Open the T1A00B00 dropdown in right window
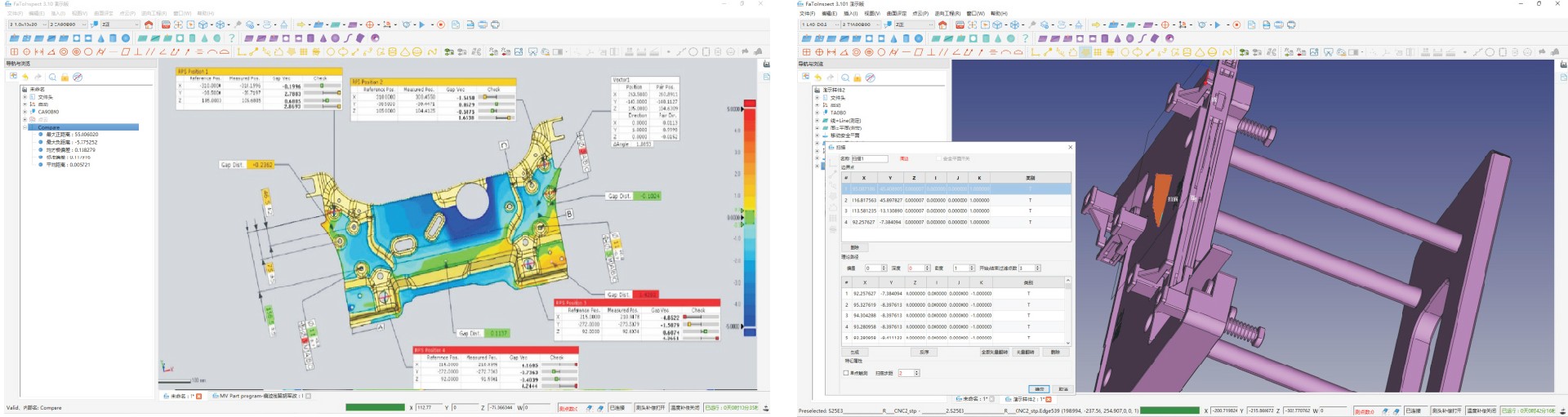This screenshot has width=1568, height=417. 861,24
